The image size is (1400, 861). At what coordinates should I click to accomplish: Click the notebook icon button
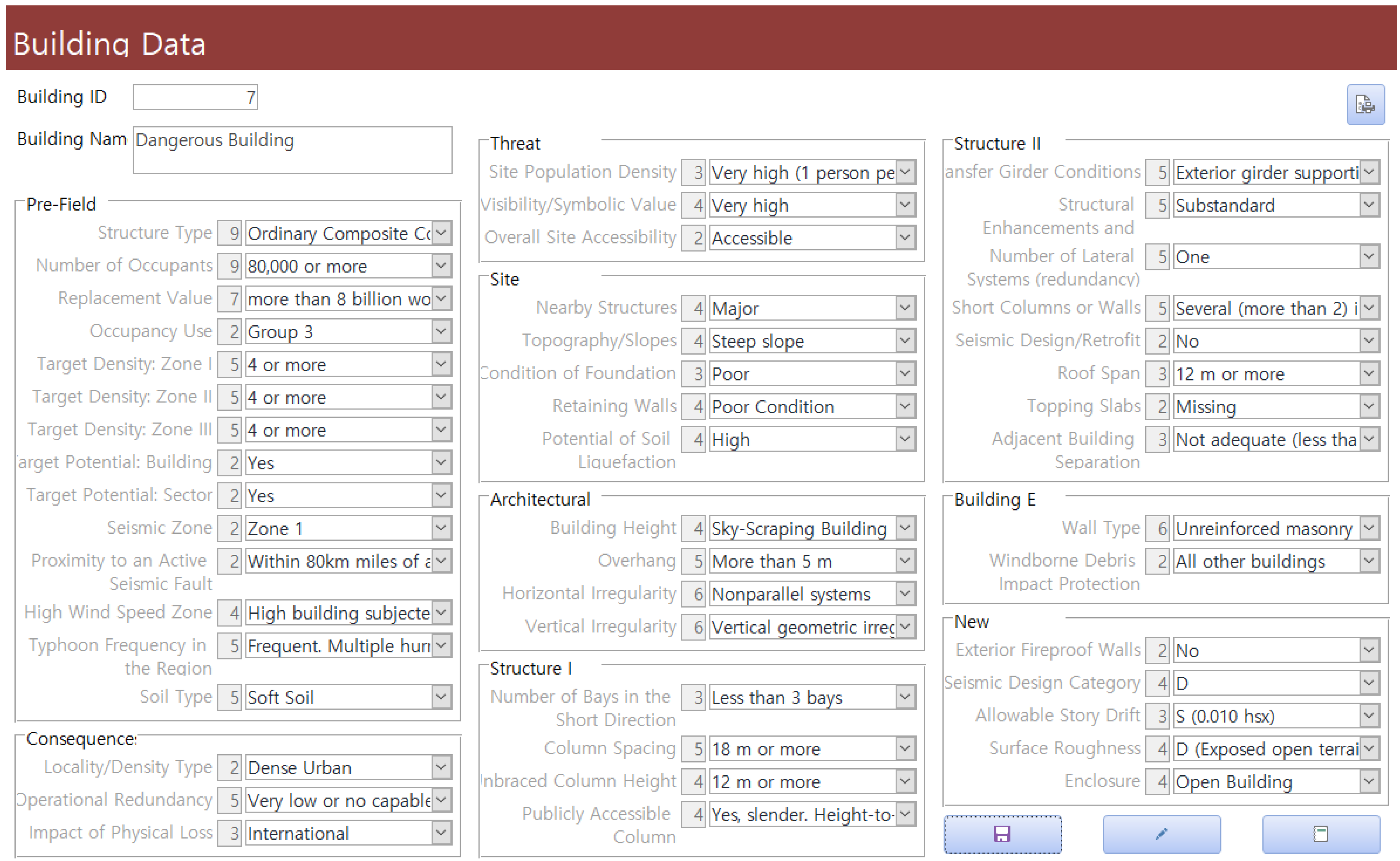click(1320, 834)
